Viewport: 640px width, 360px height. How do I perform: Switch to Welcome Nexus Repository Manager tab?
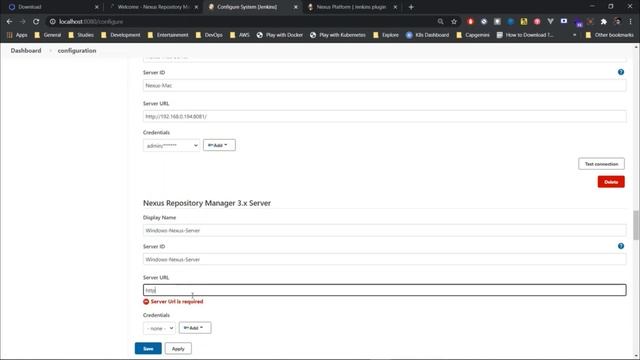point(152,7)
